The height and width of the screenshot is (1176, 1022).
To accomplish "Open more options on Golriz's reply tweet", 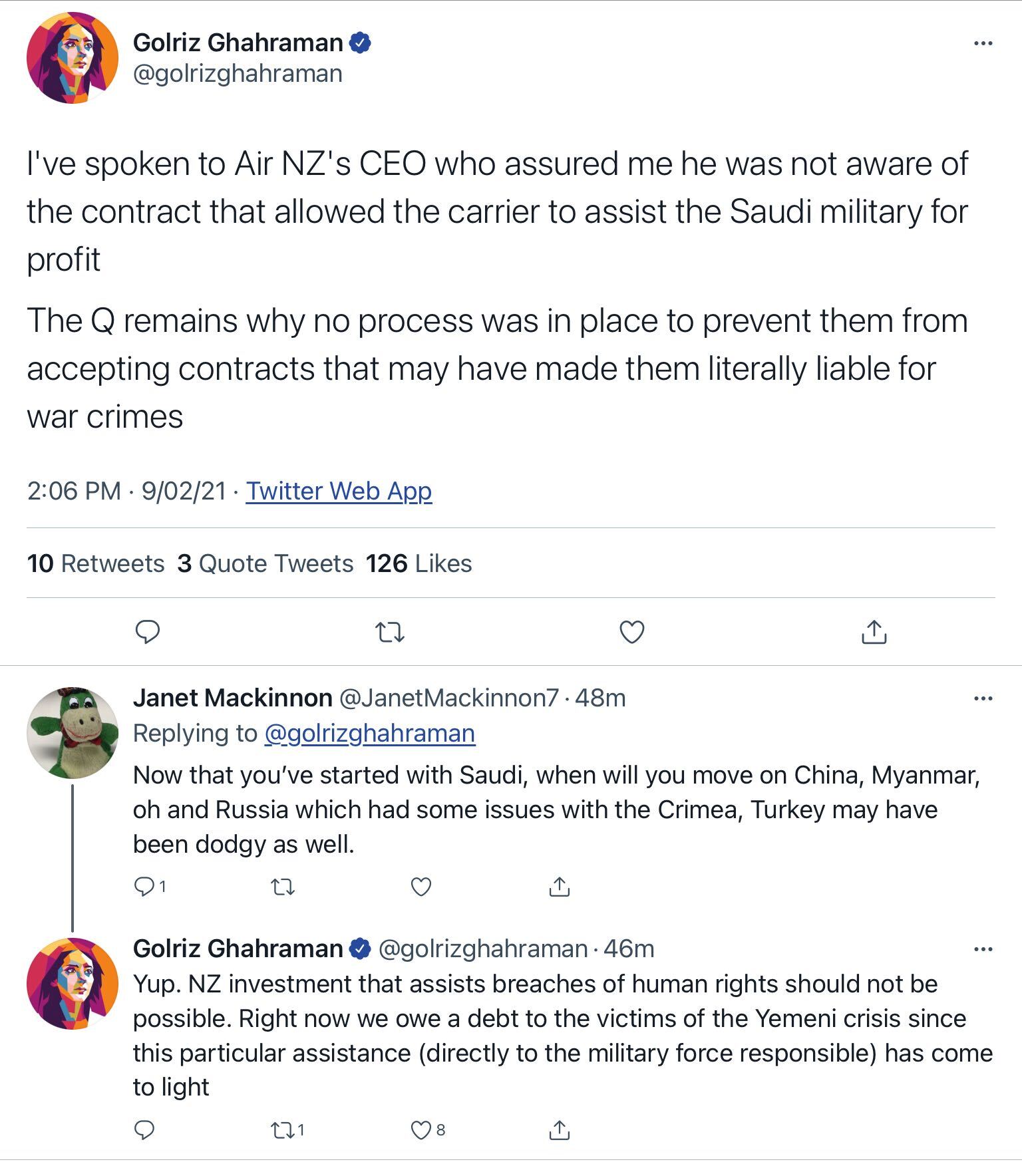I will coord(983,949).
